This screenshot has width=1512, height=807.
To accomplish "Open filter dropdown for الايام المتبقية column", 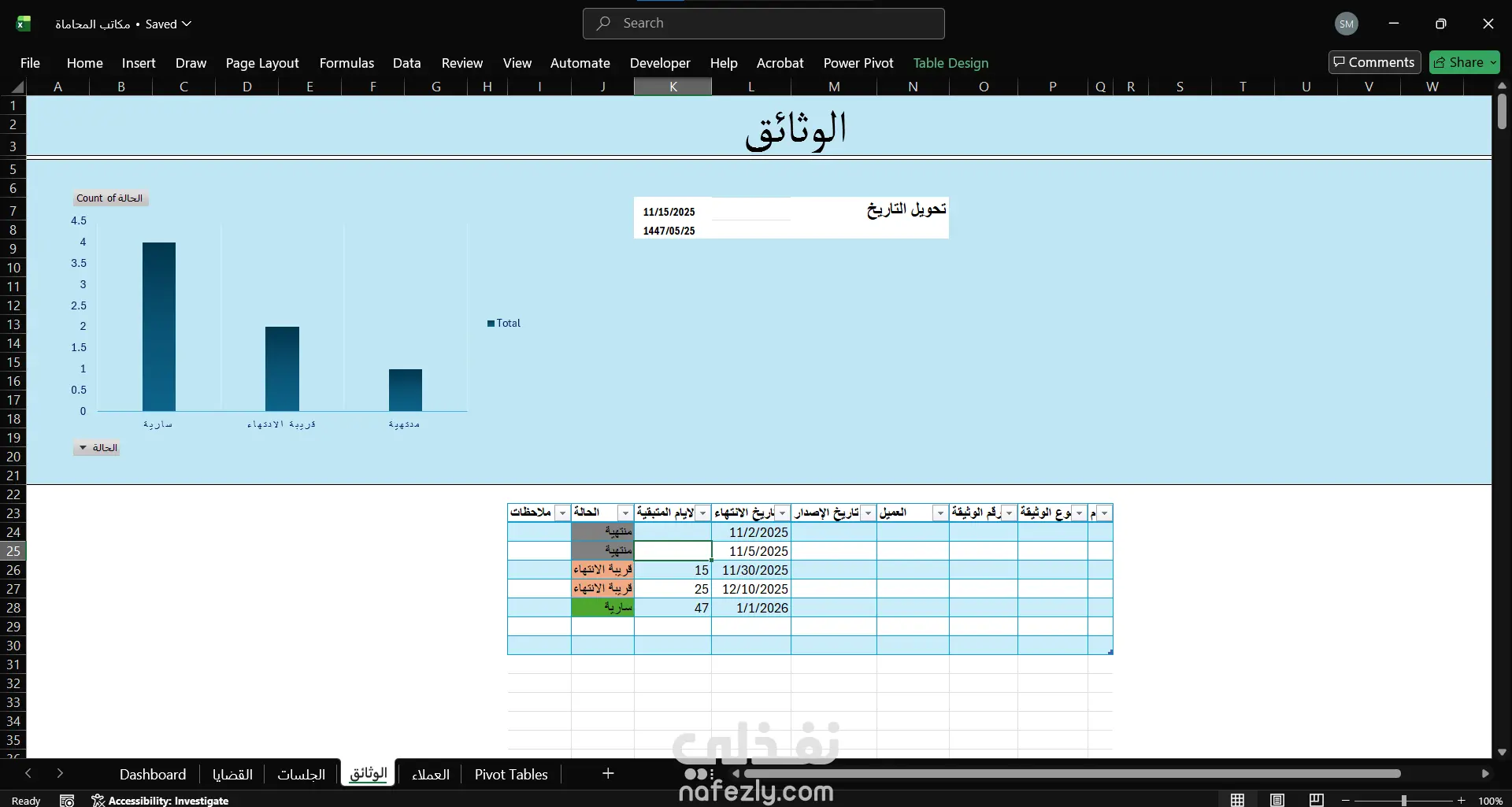I will pos(702,513).
